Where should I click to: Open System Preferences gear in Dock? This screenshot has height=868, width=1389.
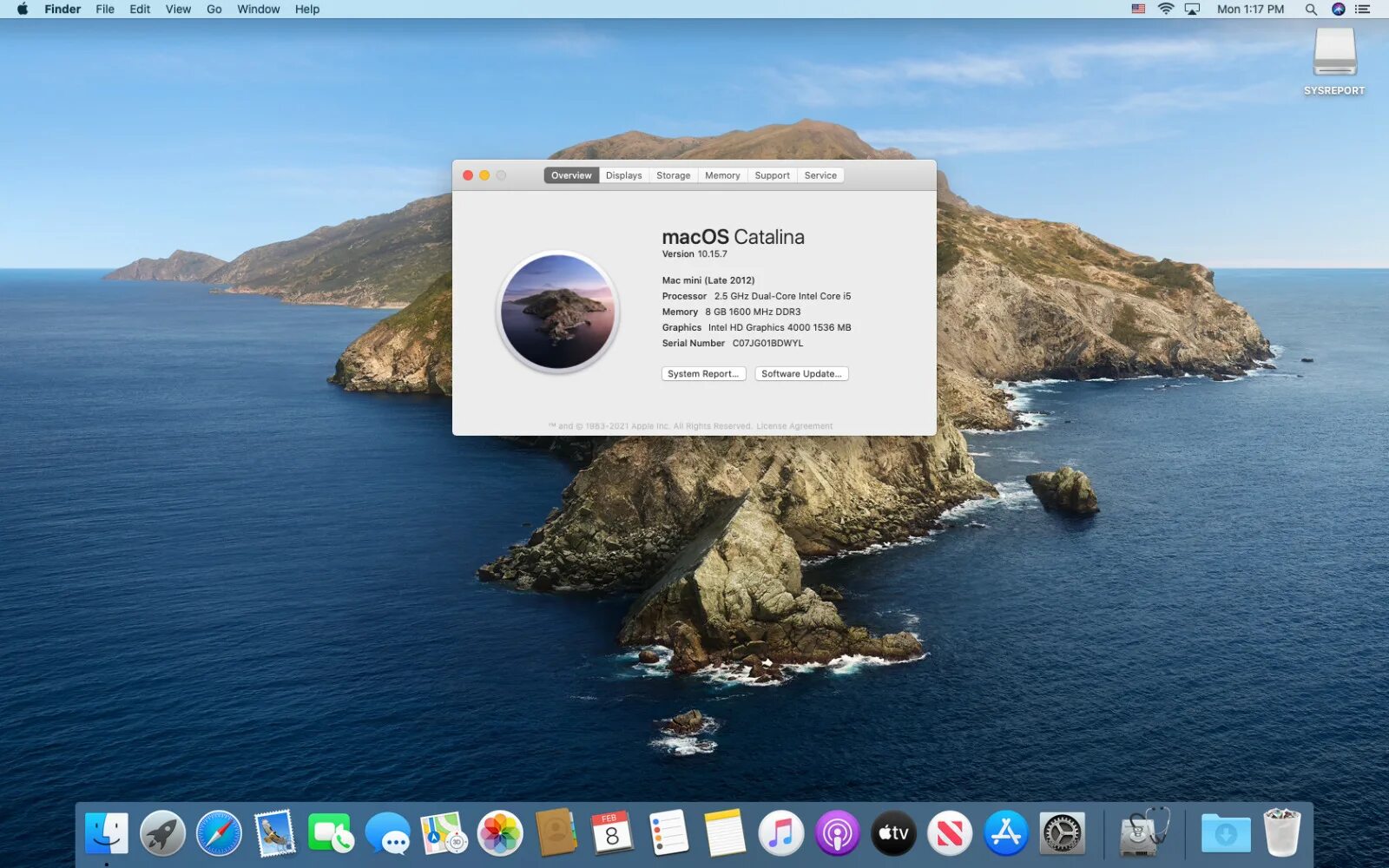click(1063, 833)
